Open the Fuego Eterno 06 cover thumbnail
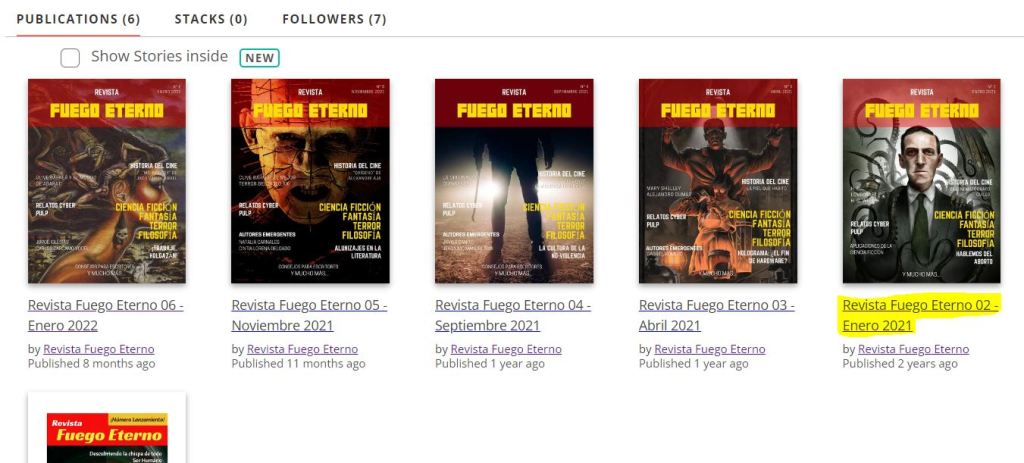This screenshot has width=1024, height=463. point(106,181)
